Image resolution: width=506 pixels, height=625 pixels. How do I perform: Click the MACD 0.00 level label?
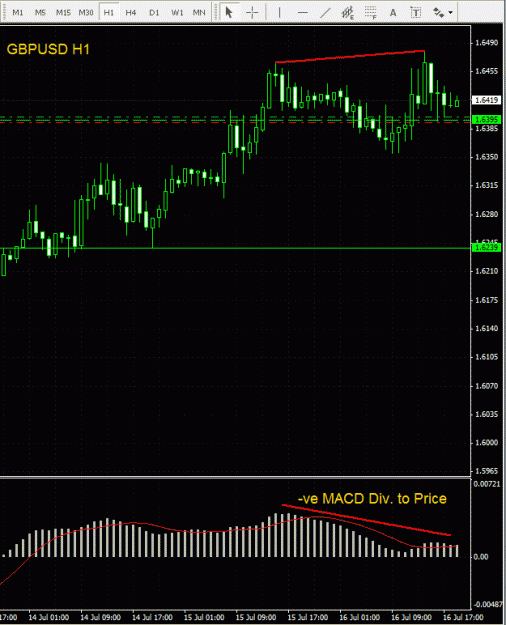481,556
